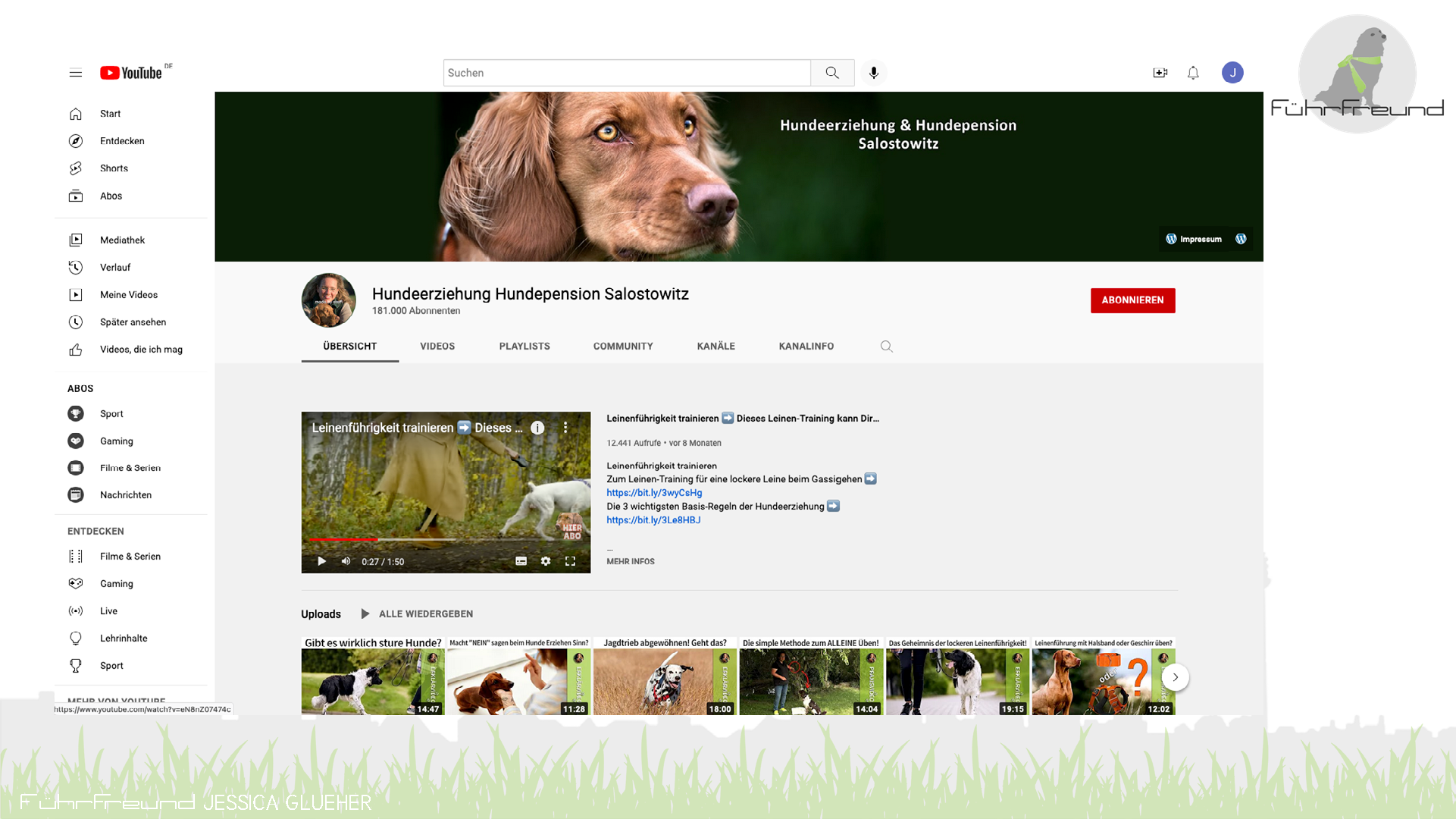Open the notifications bell

(x=1193, y=73)
